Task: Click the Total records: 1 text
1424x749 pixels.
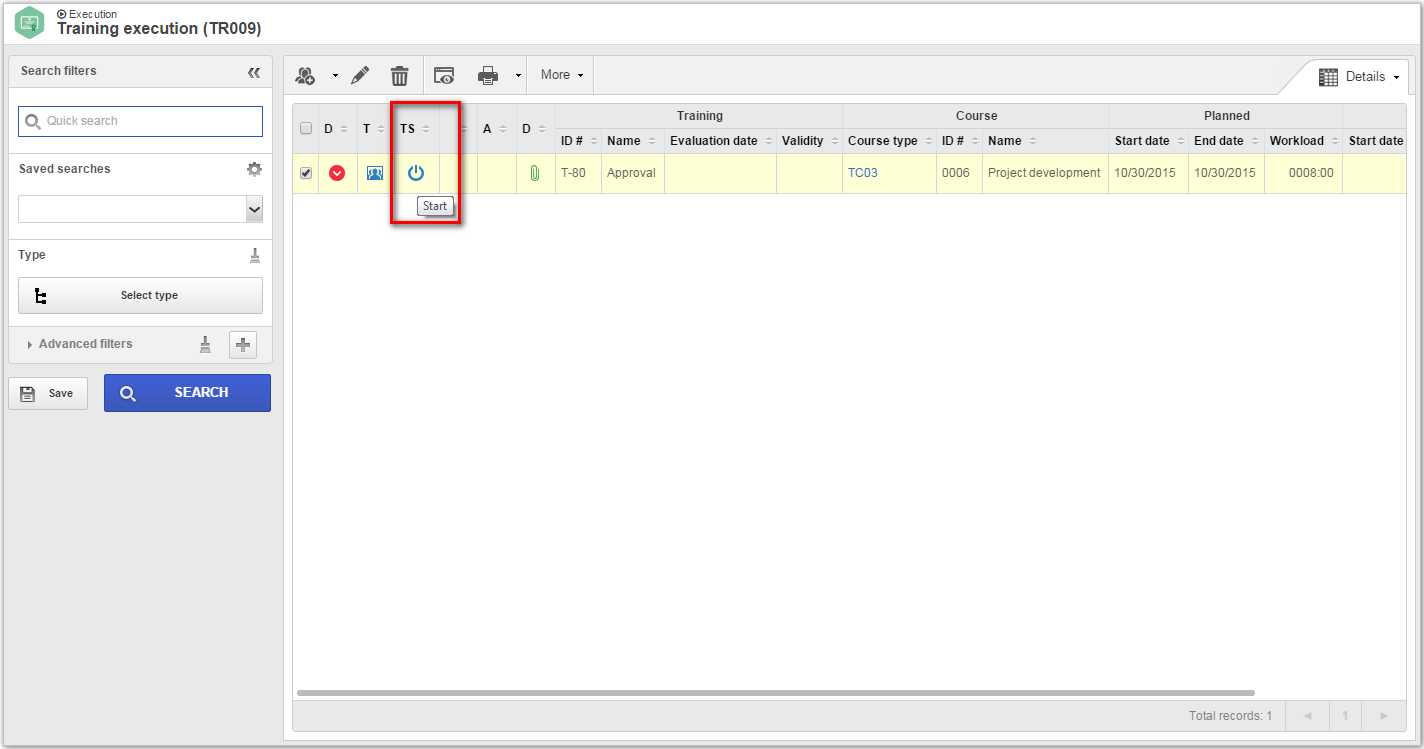Action: pyautogui.click(x=1230, y=716)
